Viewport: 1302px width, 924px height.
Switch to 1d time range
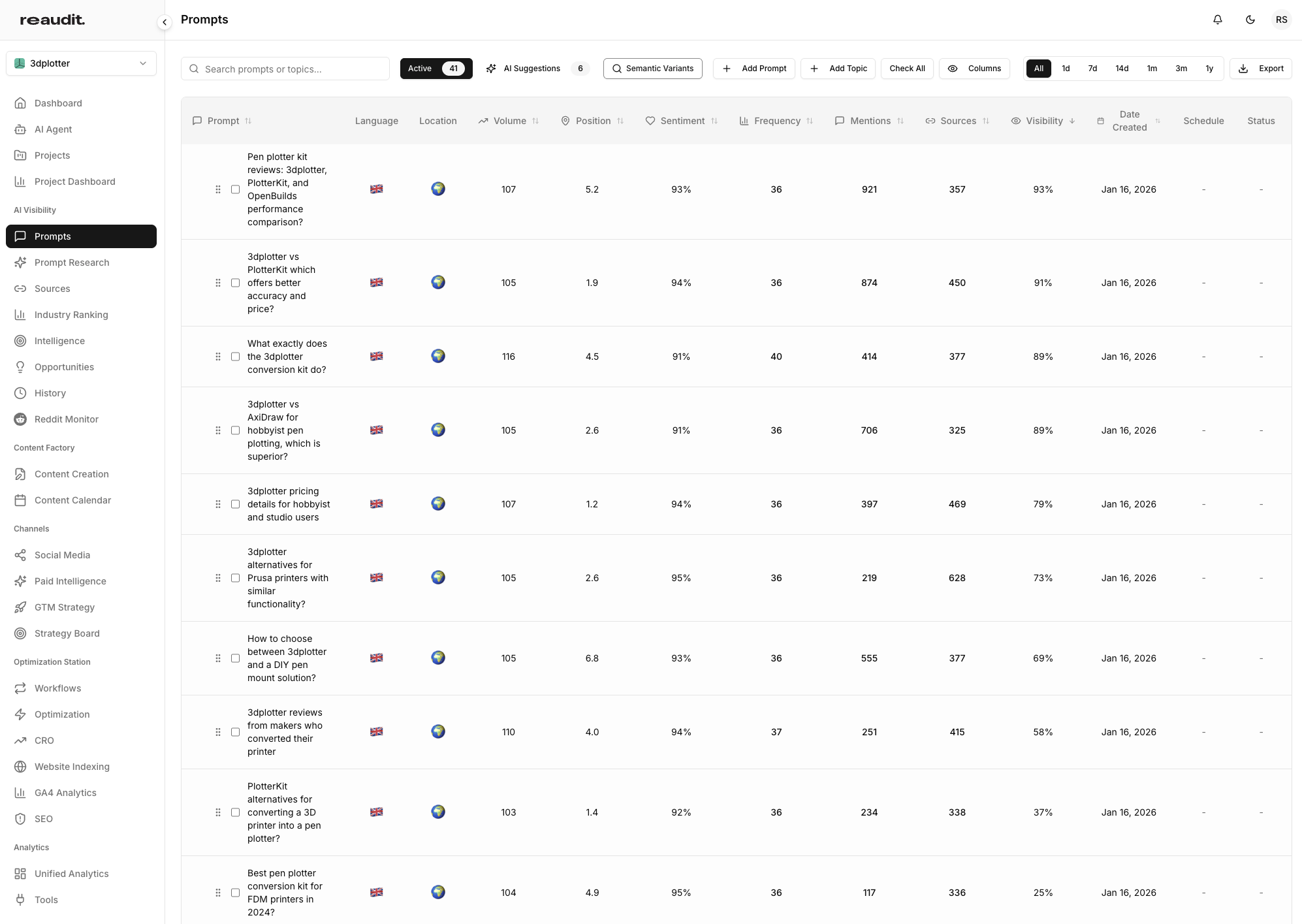(1066, 69)
